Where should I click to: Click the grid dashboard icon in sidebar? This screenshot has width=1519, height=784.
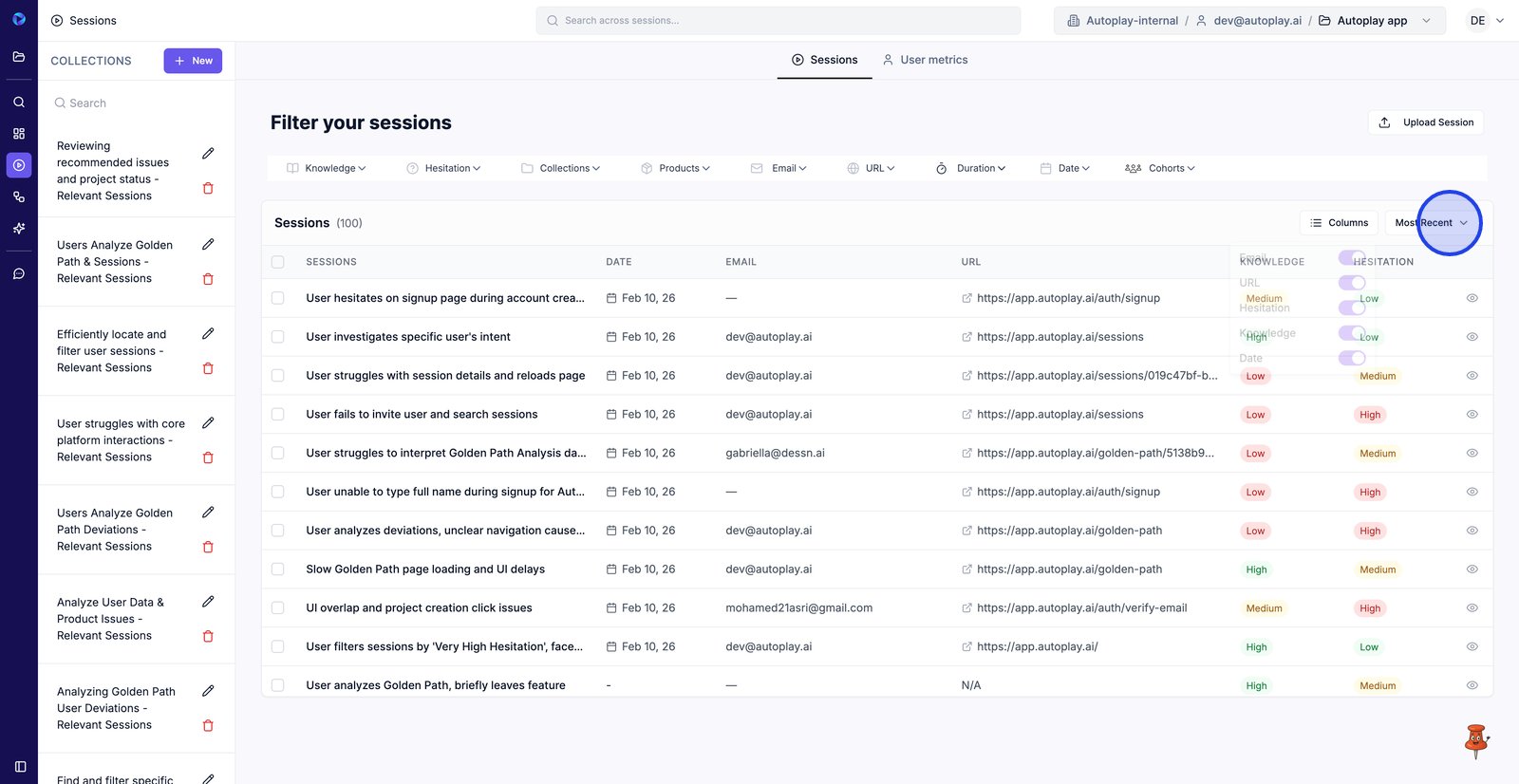[19, 134]
